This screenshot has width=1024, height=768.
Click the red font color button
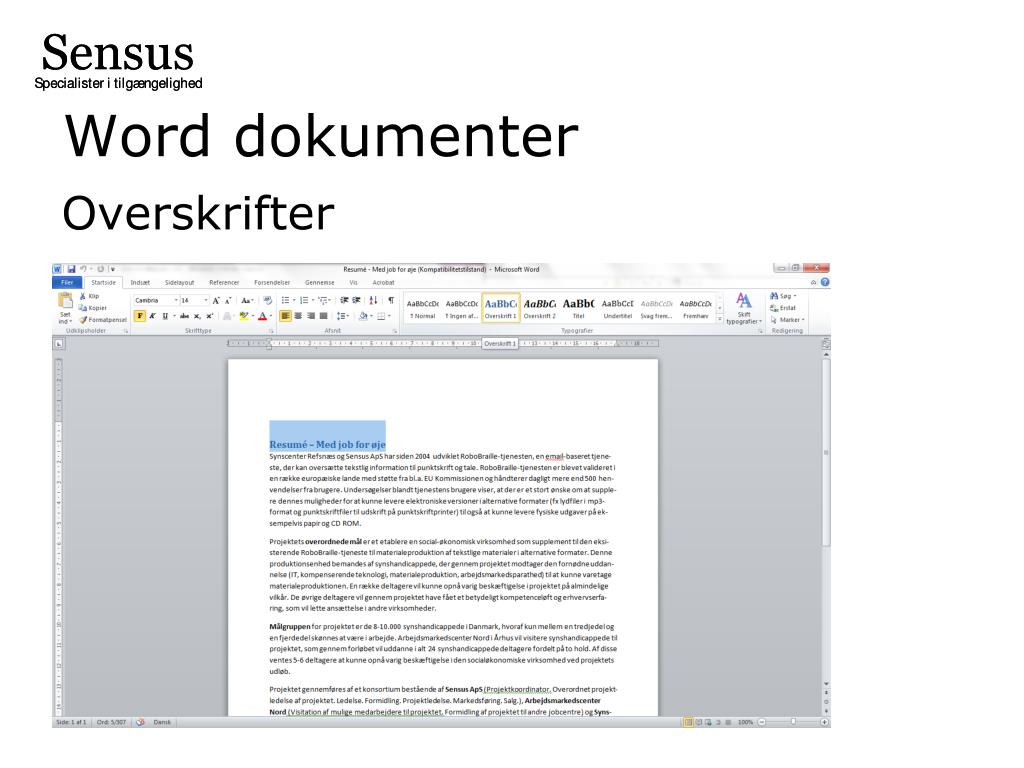click(x=263, y=316)
